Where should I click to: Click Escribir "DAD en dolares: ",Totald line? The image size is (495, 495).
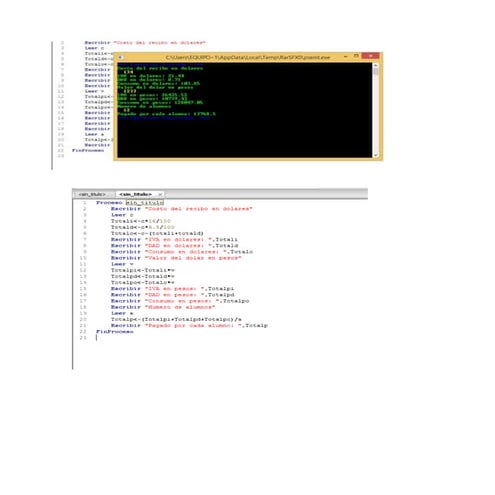click(174, 246)
